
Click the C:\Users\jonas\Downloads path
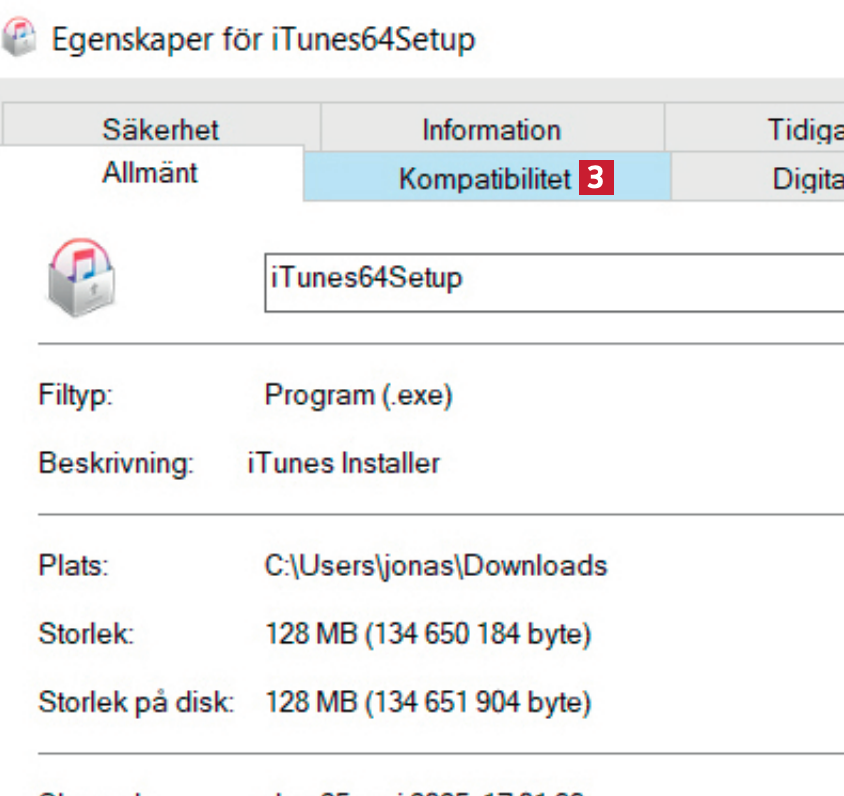tap(435, 566)
